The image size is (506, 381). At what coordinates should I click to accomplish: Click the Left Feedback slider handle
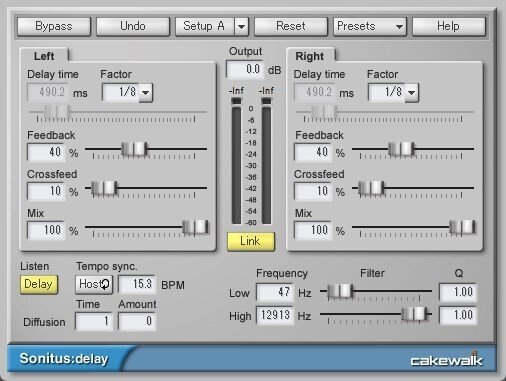click(x=134, y=149)
